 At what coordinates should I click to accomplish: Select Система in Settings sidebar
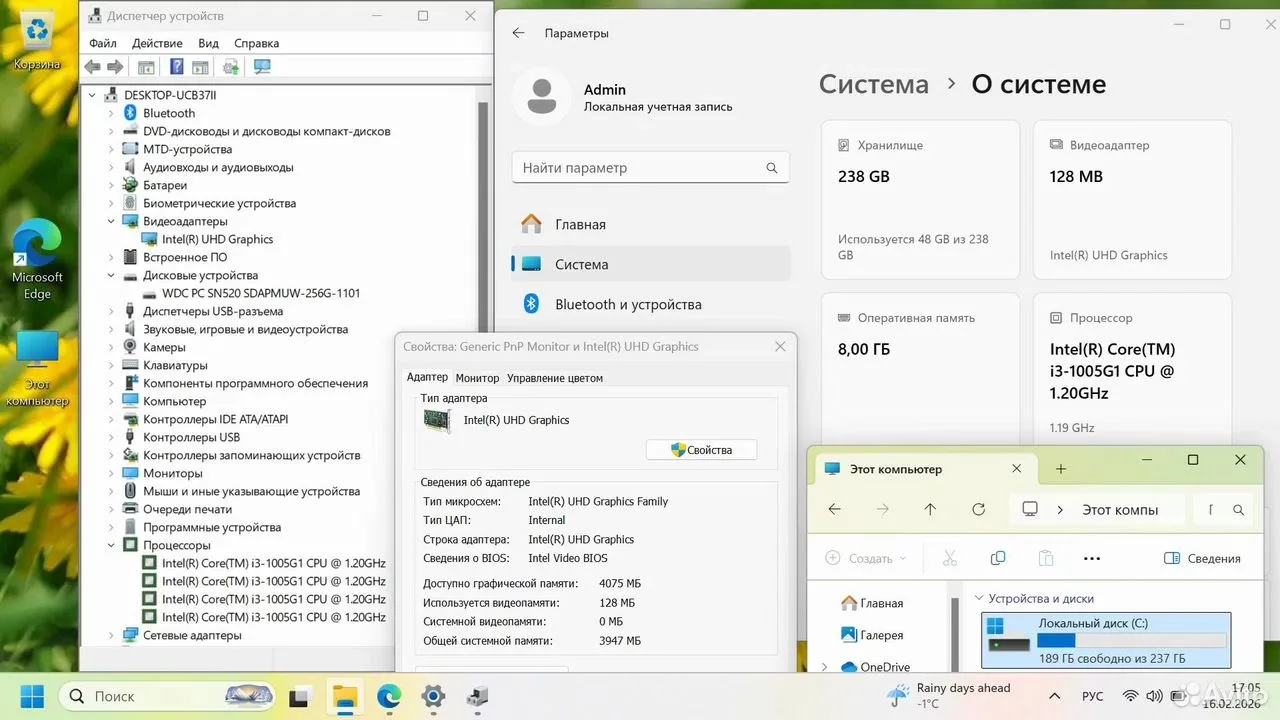[x=650, y=264]
